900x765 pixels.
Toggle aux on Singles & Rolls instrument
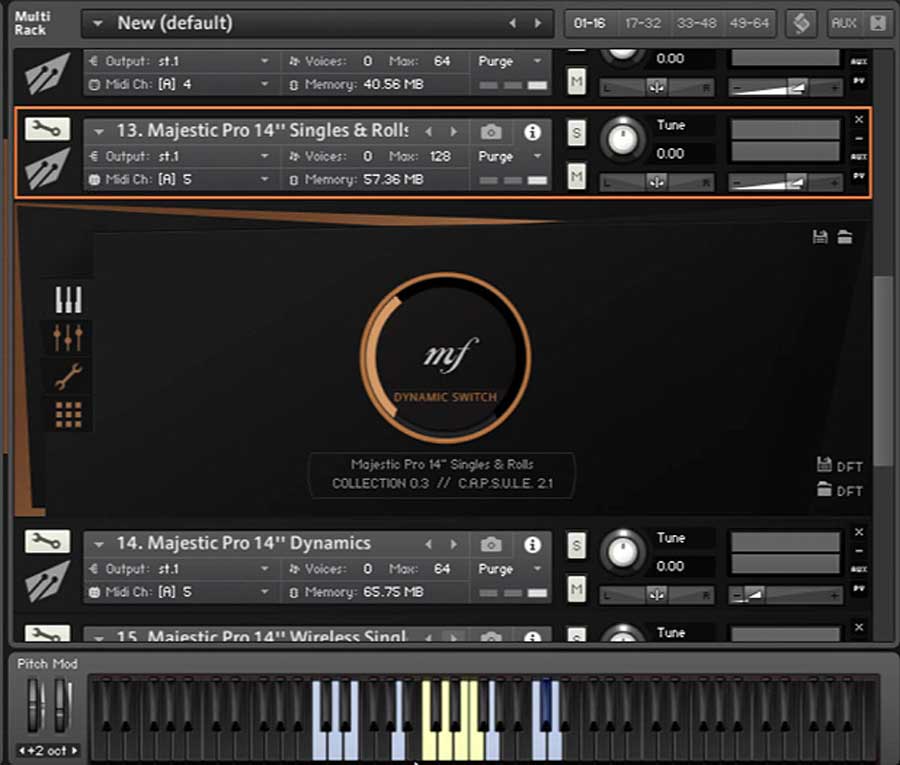pos(859,157)
